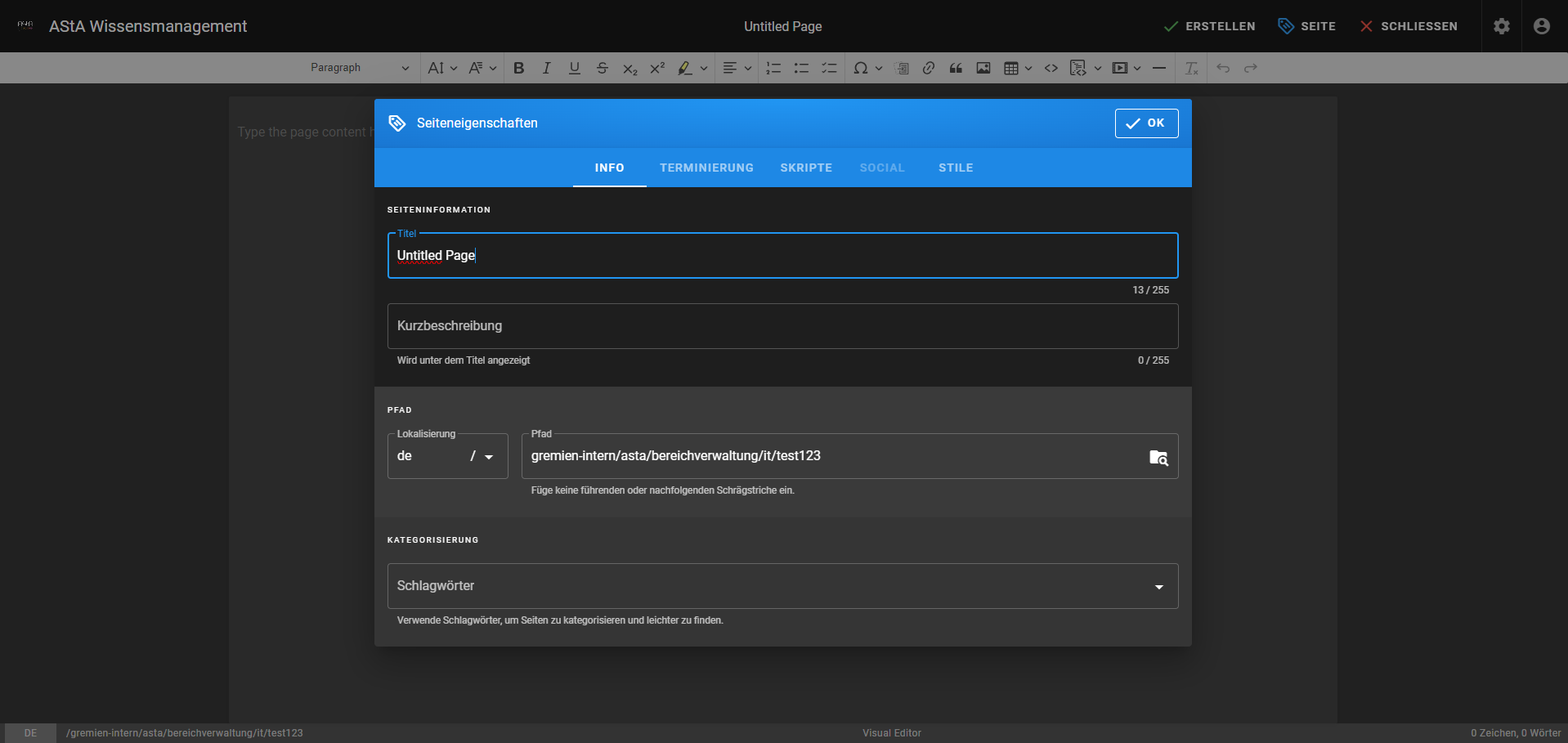Toggle italic formatting in editor toolbar

[546, 68]
